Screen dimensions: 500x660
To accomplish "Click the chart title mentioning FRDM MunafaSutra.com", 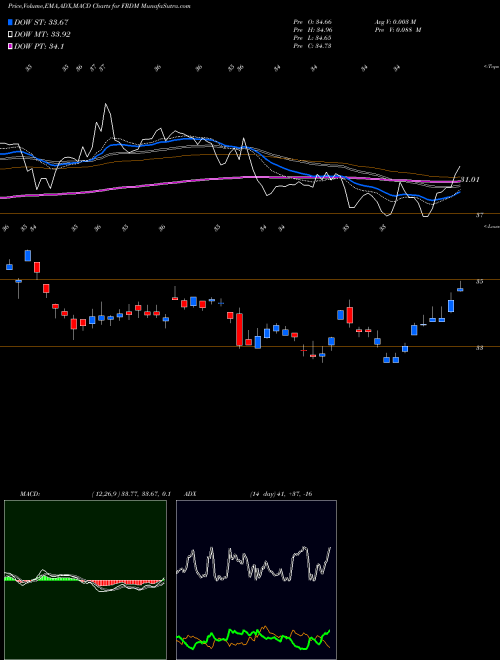I will [99, 6].
